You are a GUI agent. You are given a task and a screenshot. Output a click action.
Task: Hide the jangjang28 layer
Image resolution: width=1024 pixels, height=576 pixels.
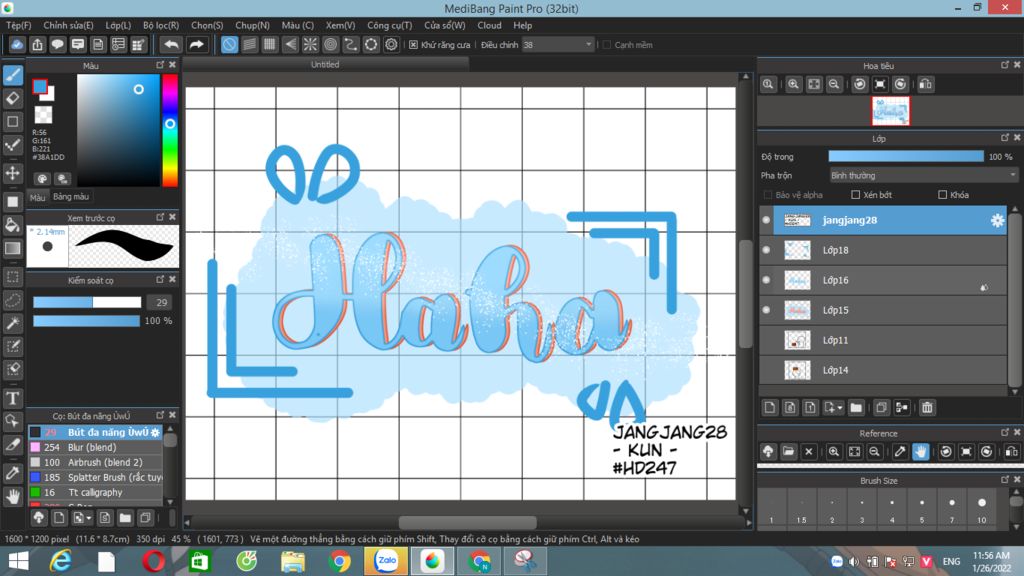click(x=767, y=220)
